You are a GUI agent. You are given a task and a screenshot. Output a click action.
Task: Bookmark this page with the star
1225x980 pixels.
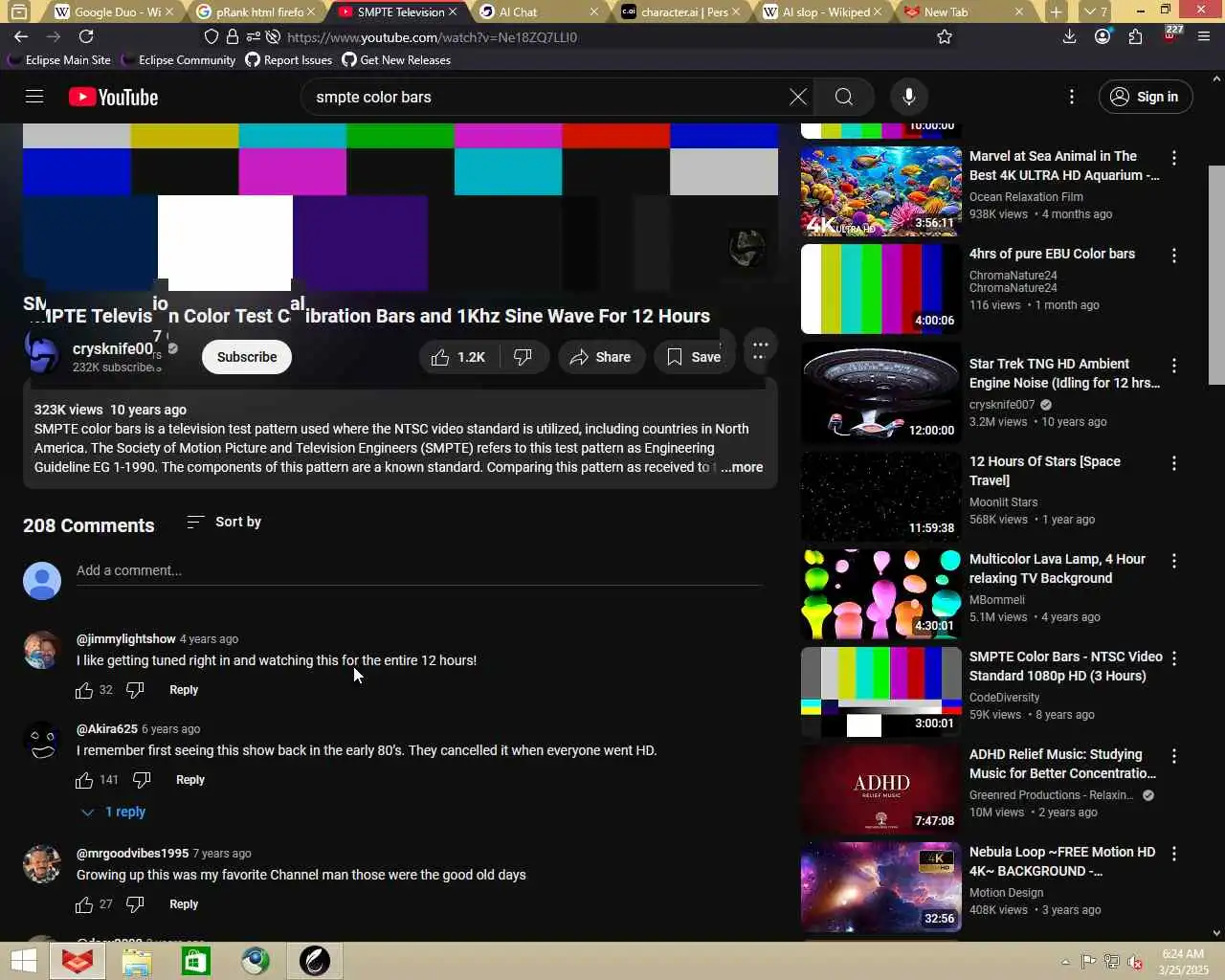[945, 36]
